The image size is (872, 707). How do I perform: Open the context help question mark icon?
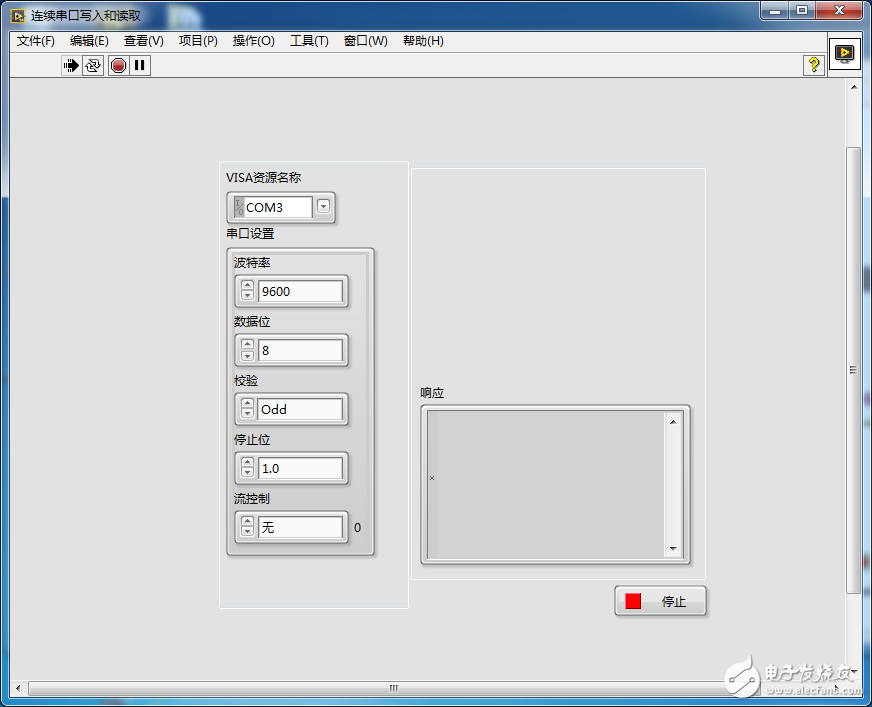814,65
